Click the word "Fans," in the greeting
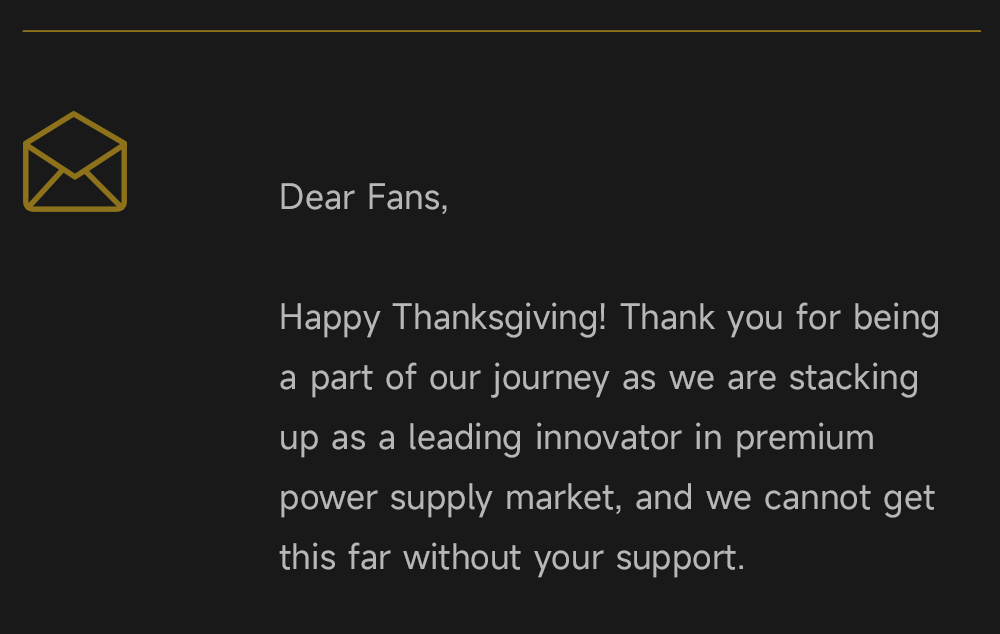The height and width of the screenshot is (634, 1000). click(x=407, y=197)
